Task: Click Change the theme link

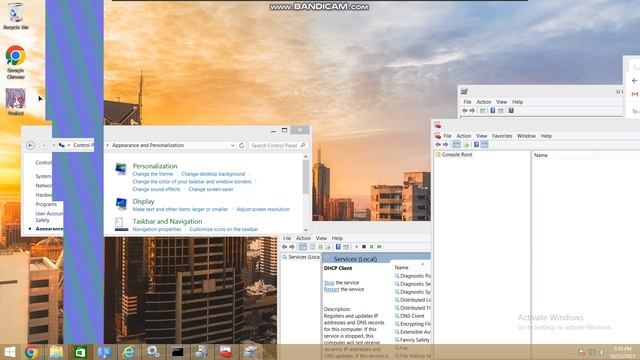Action: point(153,174)
